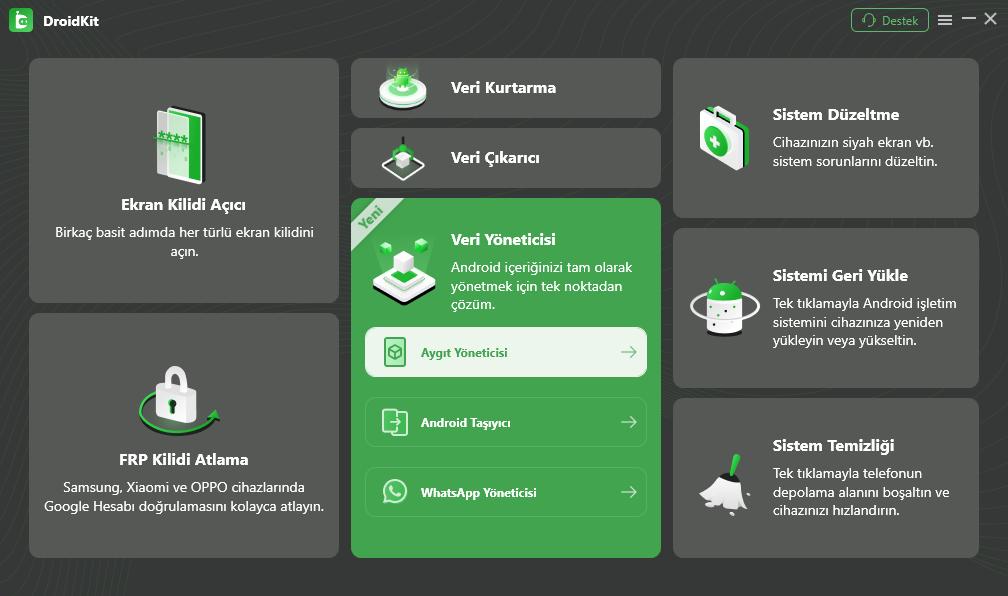
Task: Click text 'Birkaç basit adımda her türlü ekran kilidini açın'
Action: (184, 242)
